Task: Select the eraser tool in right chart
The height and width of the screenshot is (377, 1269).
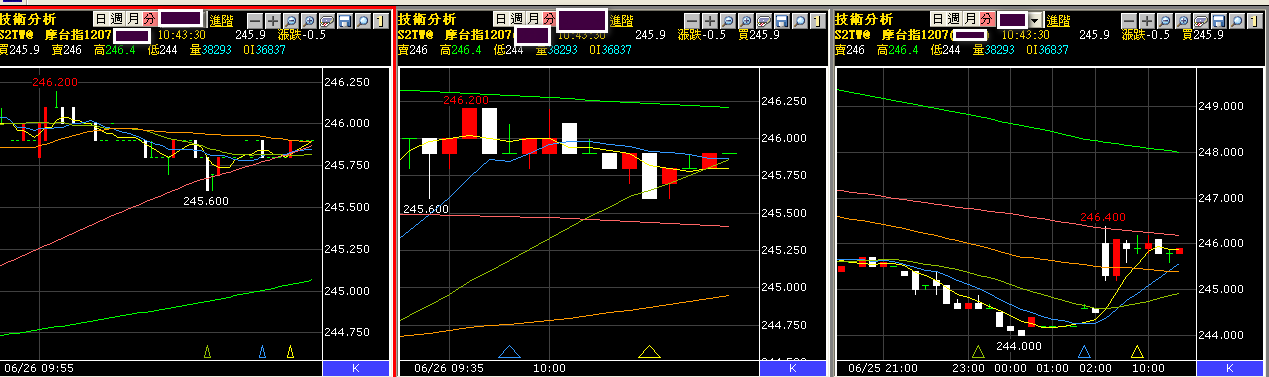Action: coord(1201,20)
